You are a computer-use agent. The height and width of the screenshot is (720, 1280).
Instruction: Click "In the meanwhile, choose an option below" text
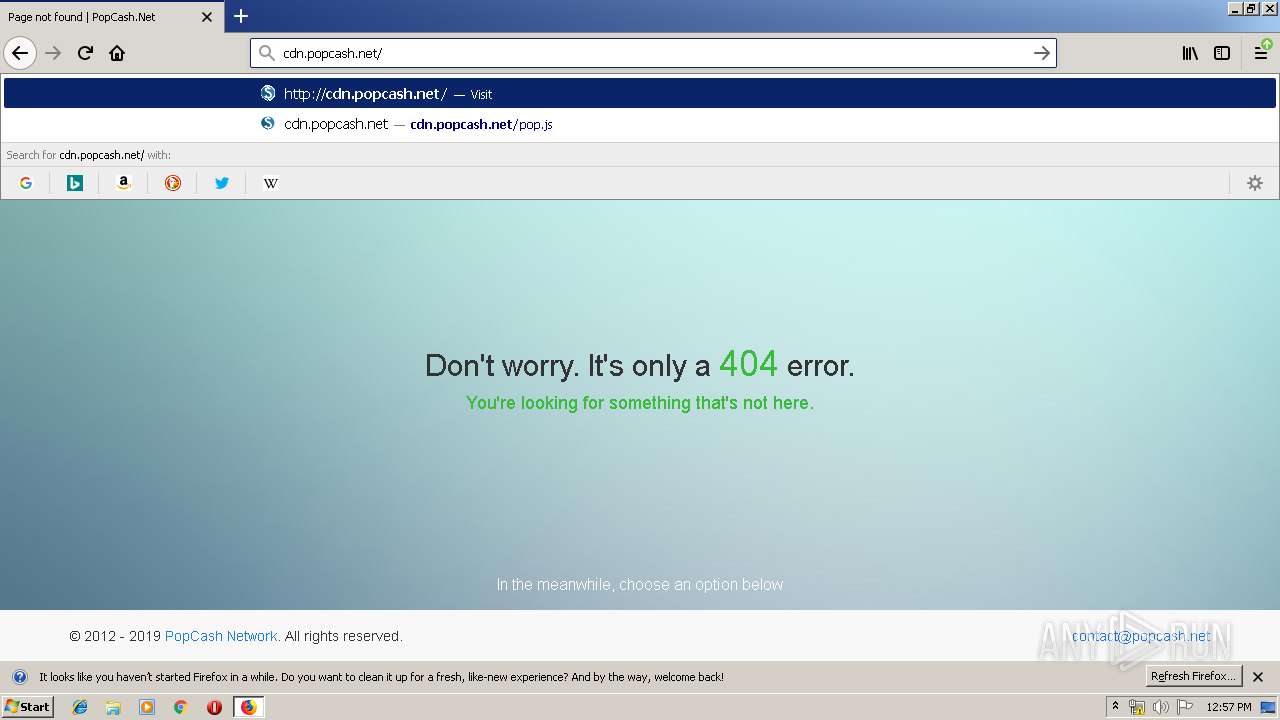click(640, 584)
